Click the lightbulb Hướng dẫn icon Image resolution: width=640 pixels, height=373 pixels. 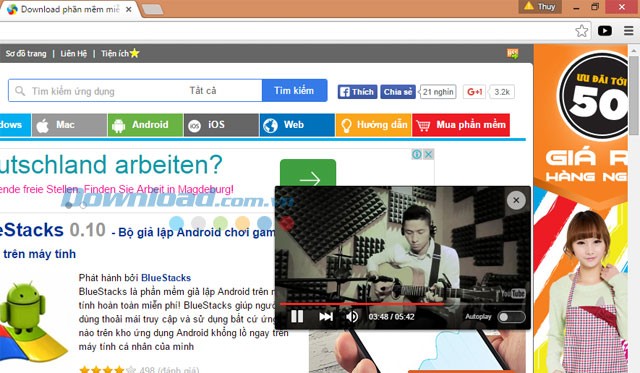(346, 126)
